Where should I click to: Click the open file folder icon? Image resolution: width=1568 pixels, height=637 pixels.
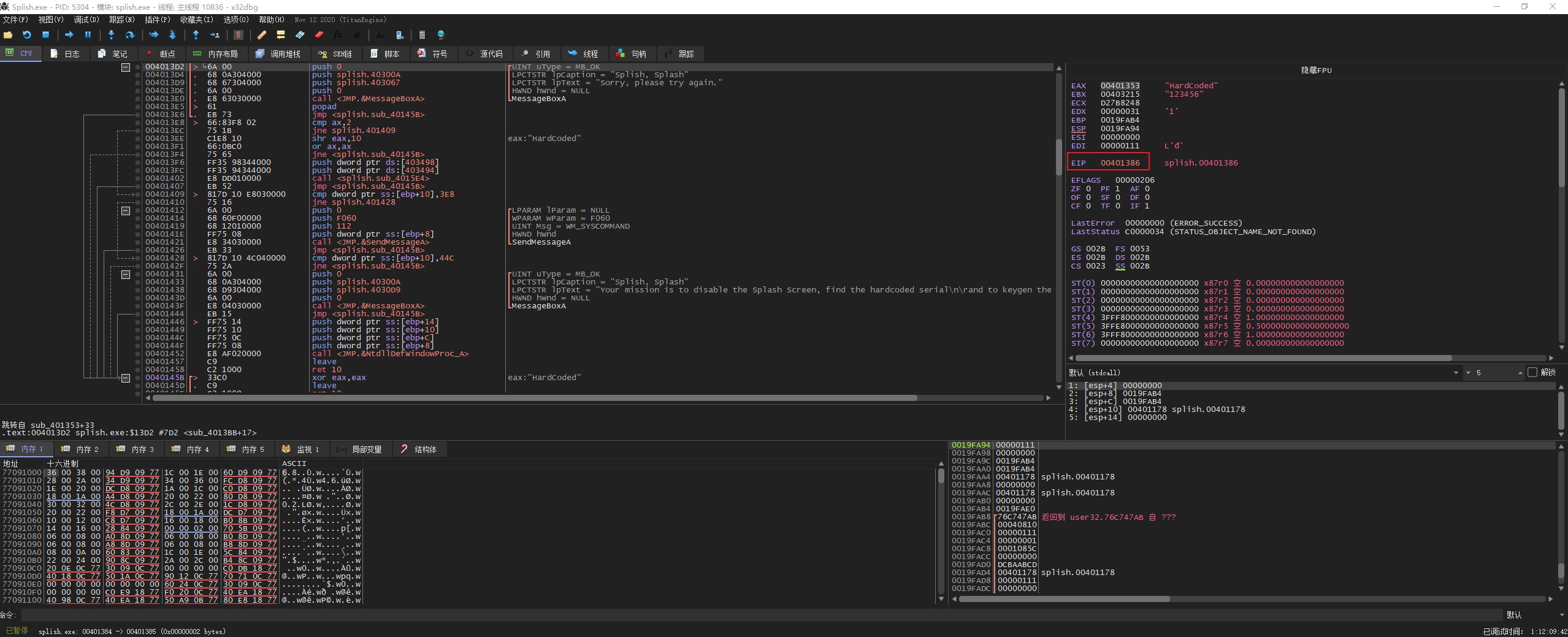pos(8,35)
